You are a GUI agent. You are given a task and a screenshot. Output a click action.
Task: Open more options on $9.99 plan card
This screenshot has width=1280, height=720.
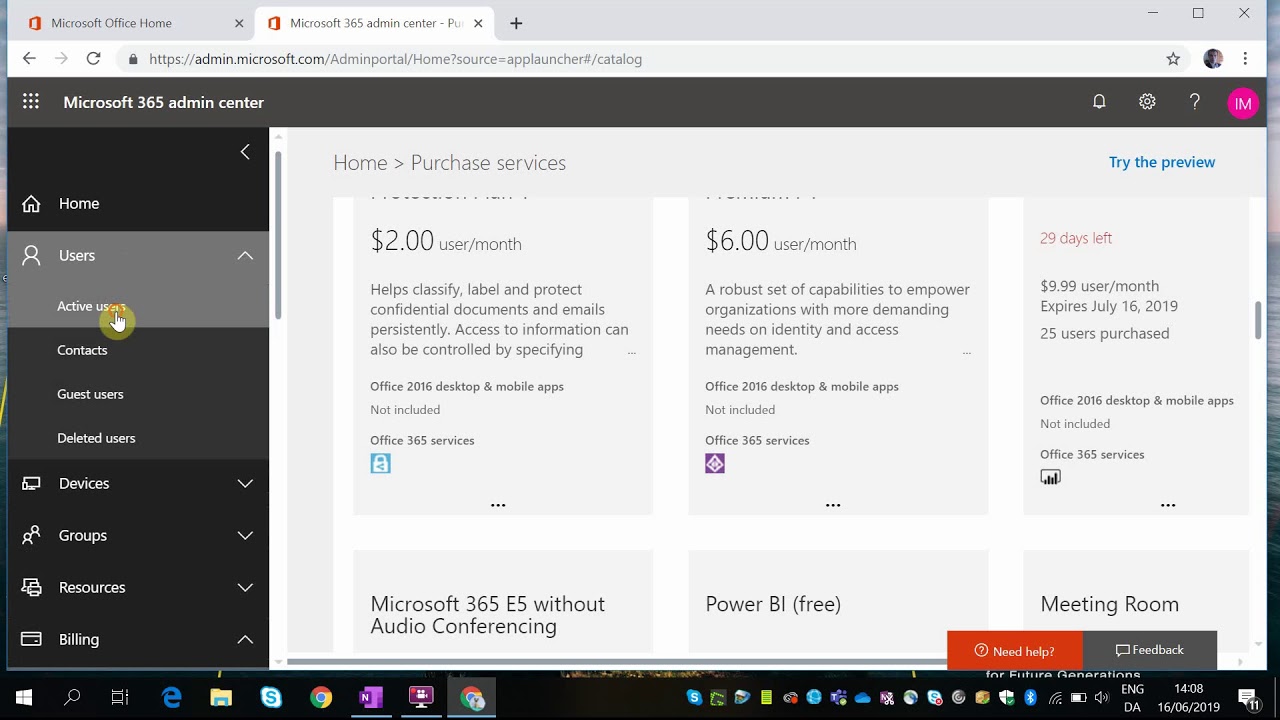1168,505
